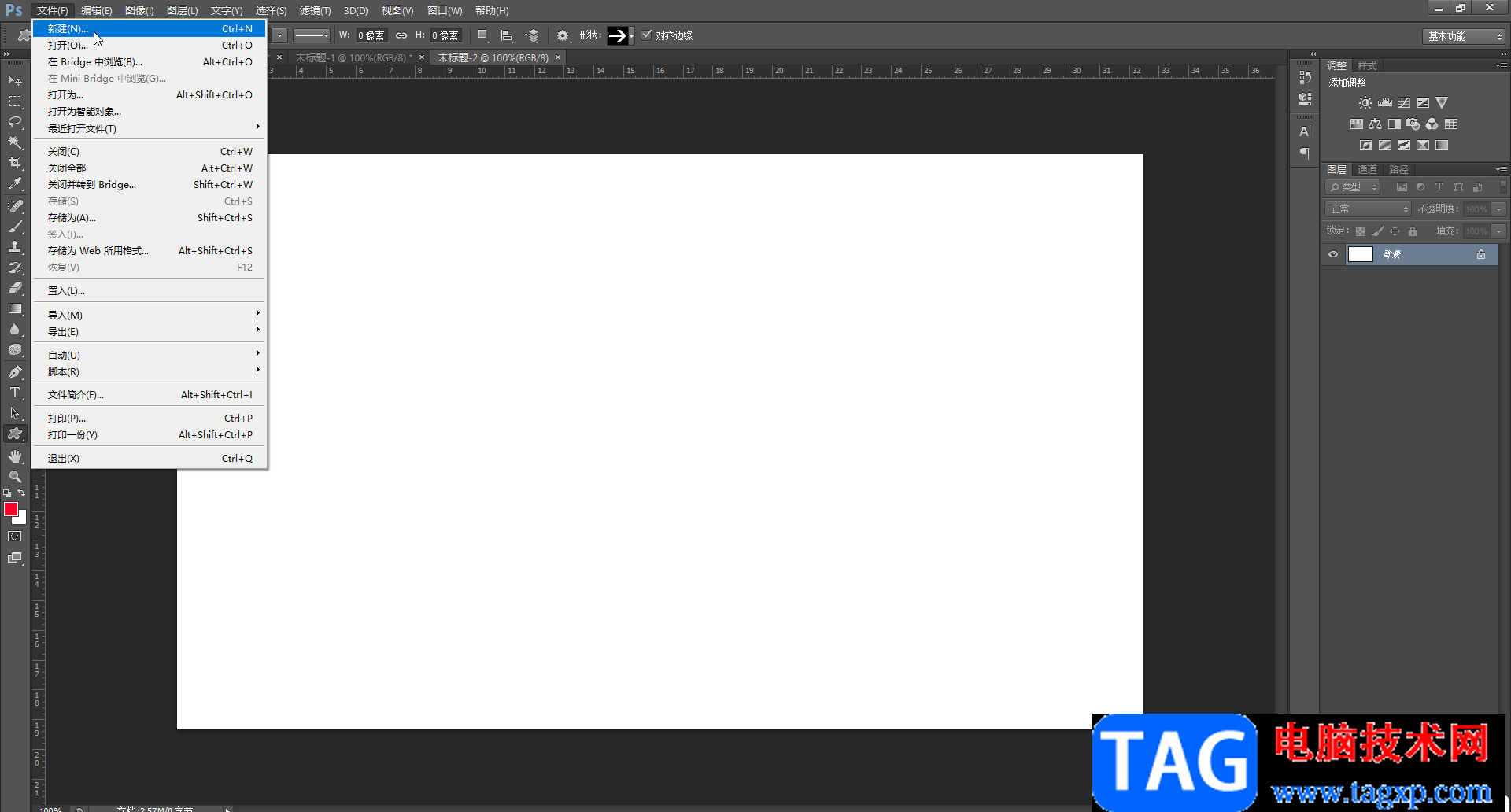Toggle lock all
This screenshot has width=1511, height=812.
(x=1413, y=231)
